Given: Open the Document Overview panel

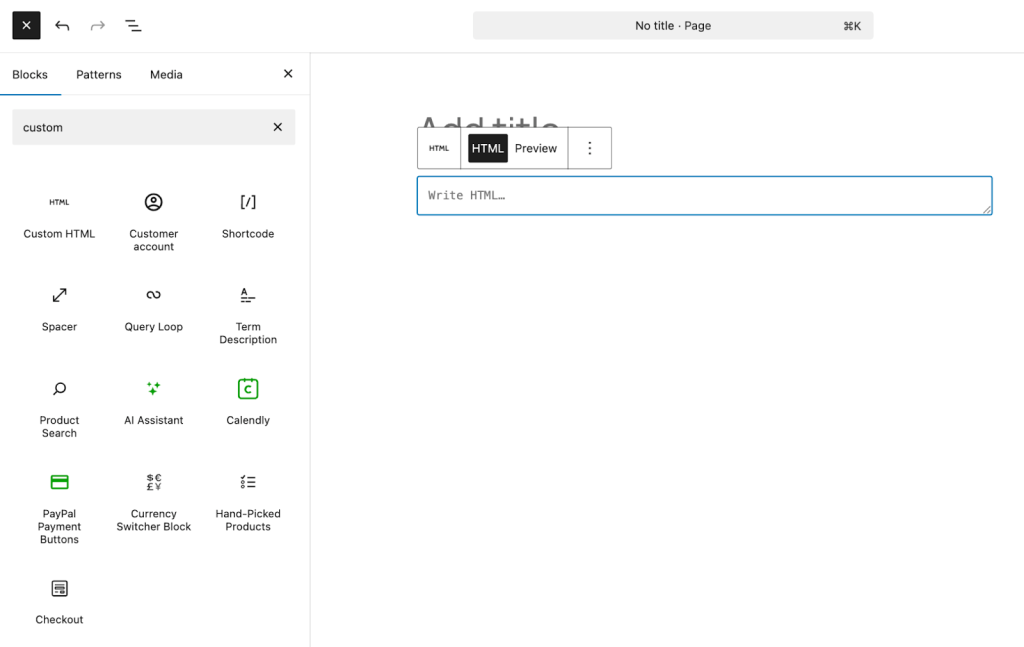Looking at the screenshot, I should [x=133, y=25].
